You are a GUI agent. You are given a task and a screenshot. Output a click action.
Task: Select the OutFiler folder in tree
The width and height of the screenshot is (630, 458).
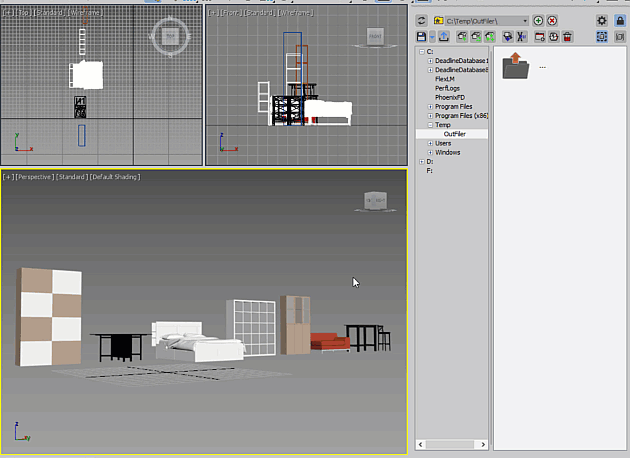tap(454, 134)
